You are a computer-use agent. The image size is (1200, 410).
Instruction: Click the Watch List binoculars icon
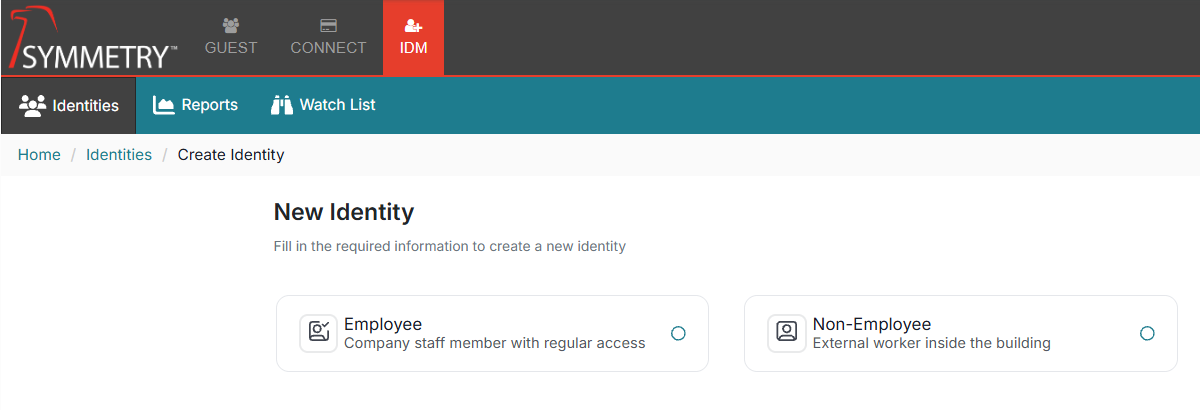(x=282, y=105)
